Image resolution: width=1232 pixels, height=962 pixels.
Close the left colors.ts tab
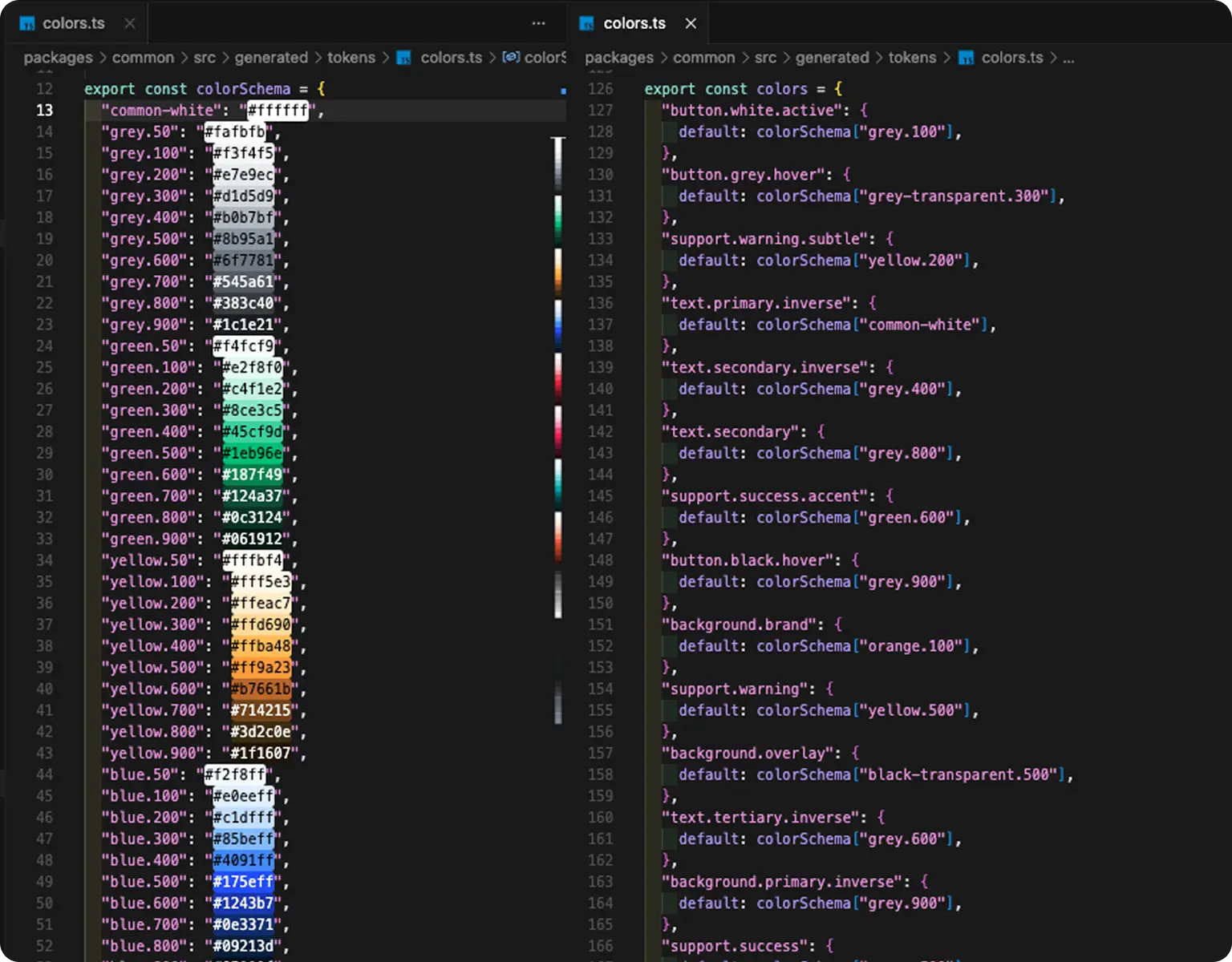(x=129, y=23)
